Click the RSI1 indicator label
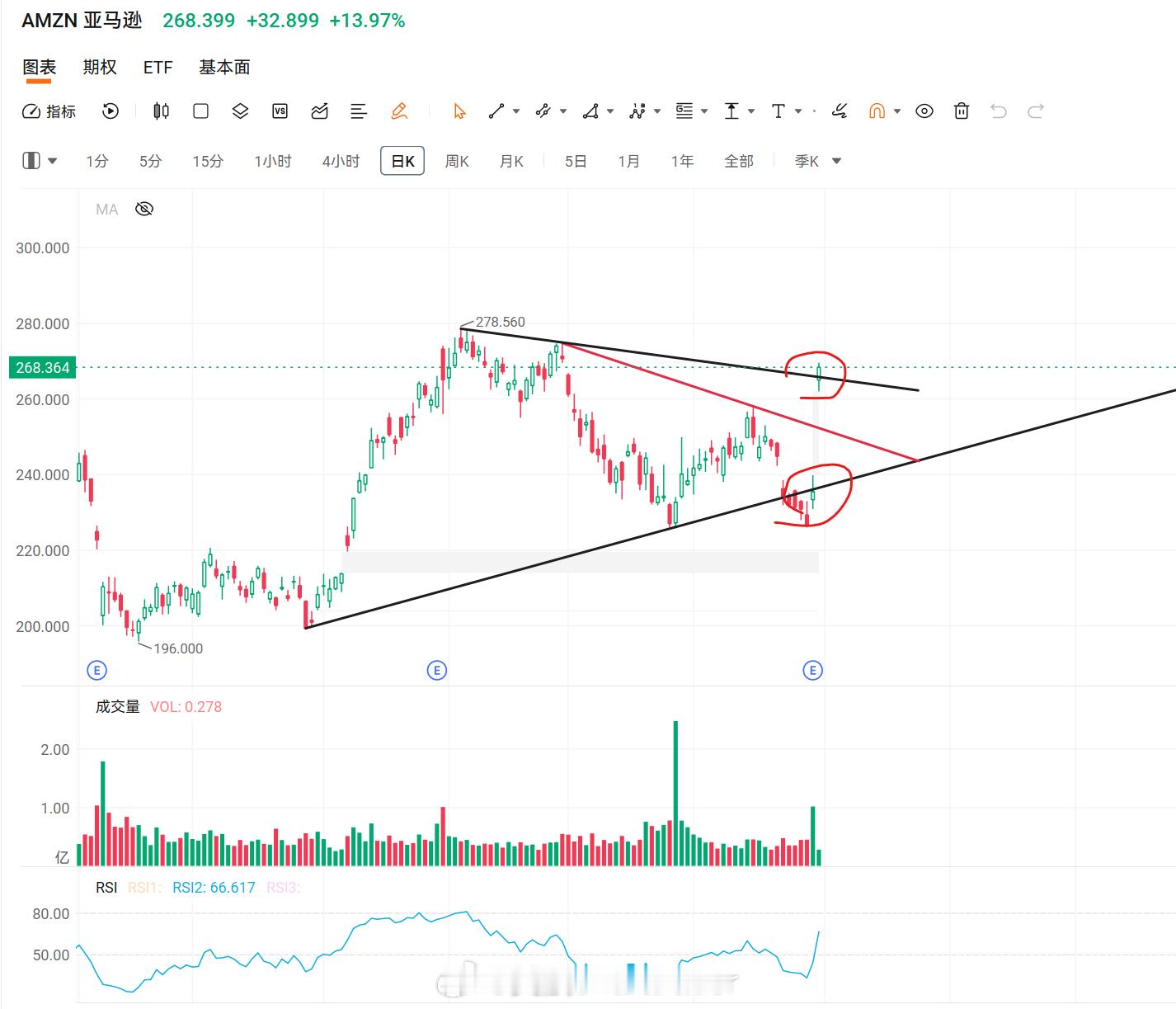This screenshot has width=1176, height=1009. (x=144, y=888)
